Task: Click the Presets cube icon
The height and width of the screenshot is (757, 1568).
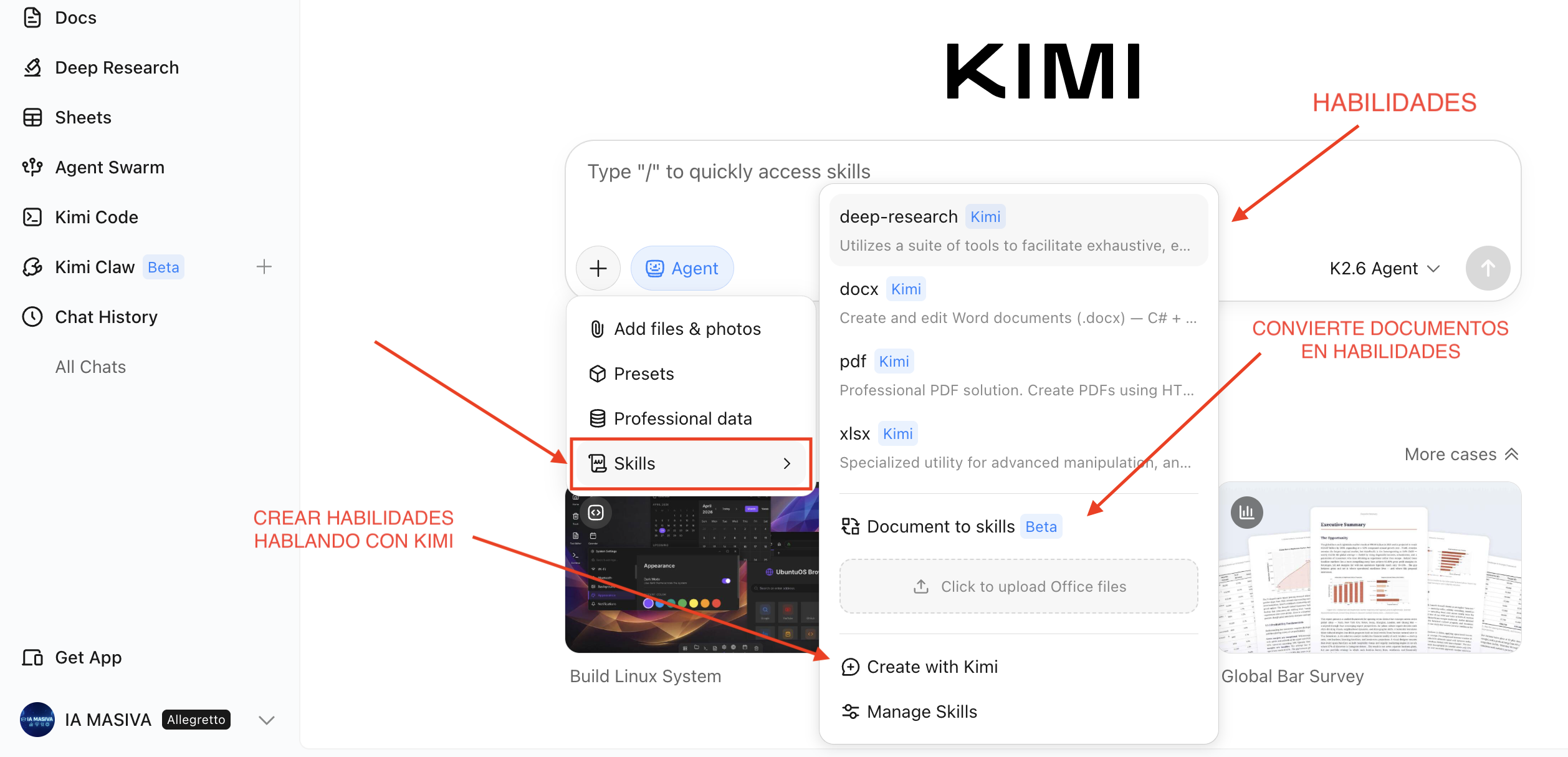Action: [x=597, y=374]
